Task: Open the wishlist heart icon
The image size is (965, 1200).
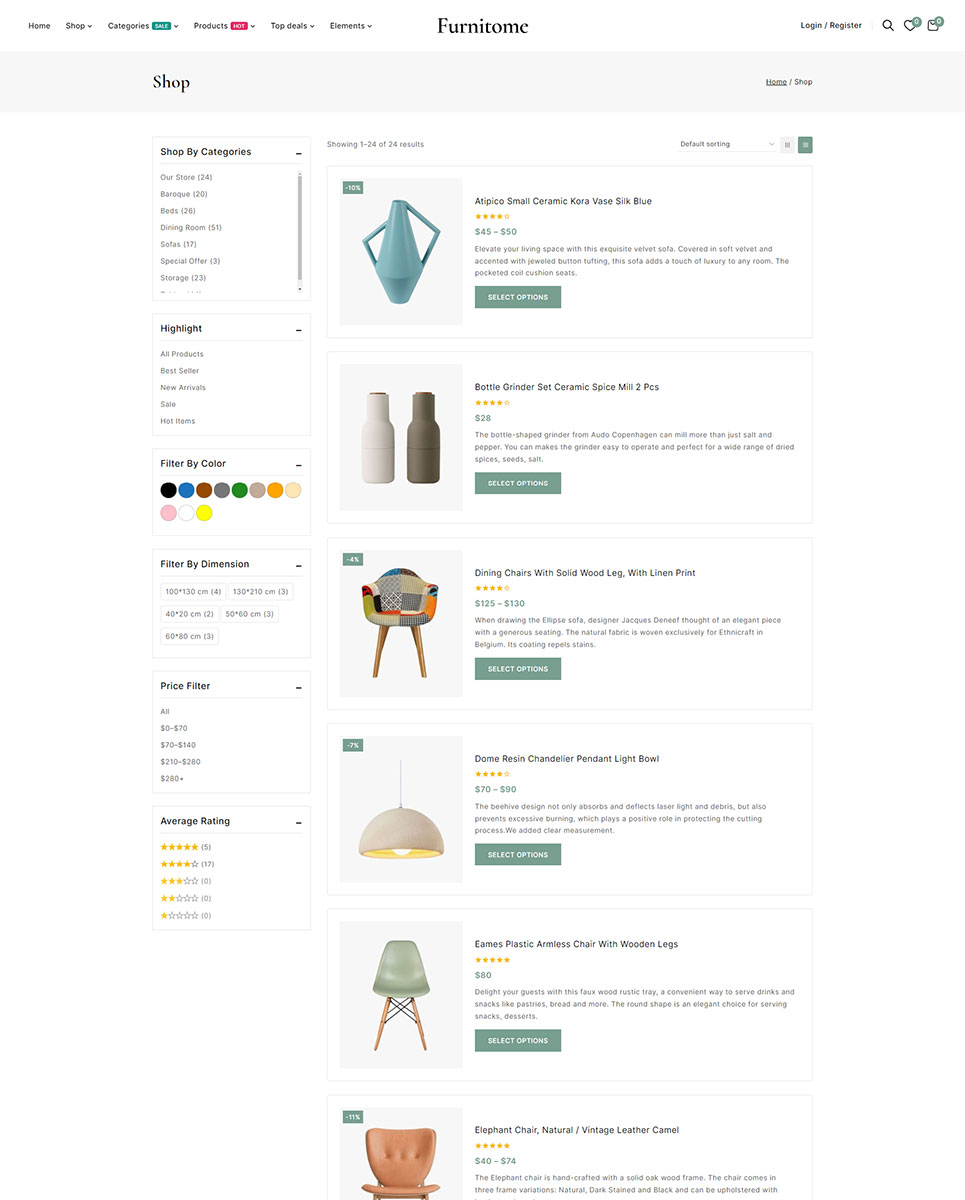Action: pyautogui.click(x=910, y=26)
